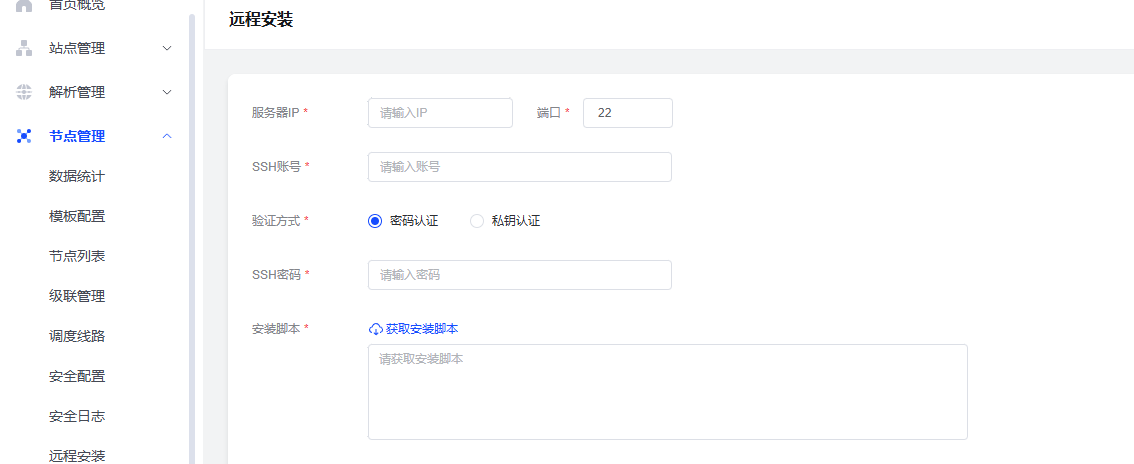This screenshot has height=464, width=1134.
Task: Open 安全配置 submenu item
Action: (x=77, y=377)
